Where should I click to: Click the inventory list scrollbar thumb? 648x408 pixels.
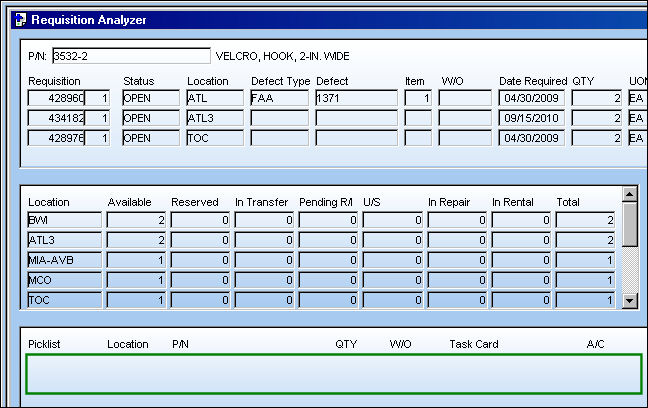point(629,224)
